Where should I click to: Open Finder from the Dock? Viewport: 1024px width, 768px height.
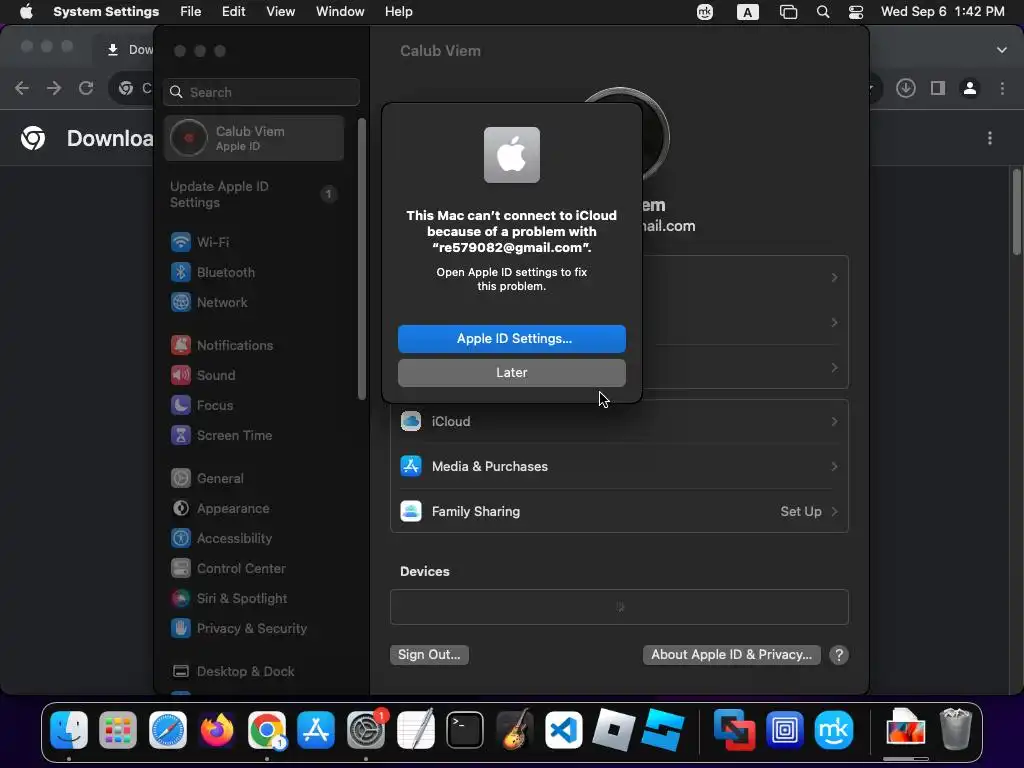point(69,730)
